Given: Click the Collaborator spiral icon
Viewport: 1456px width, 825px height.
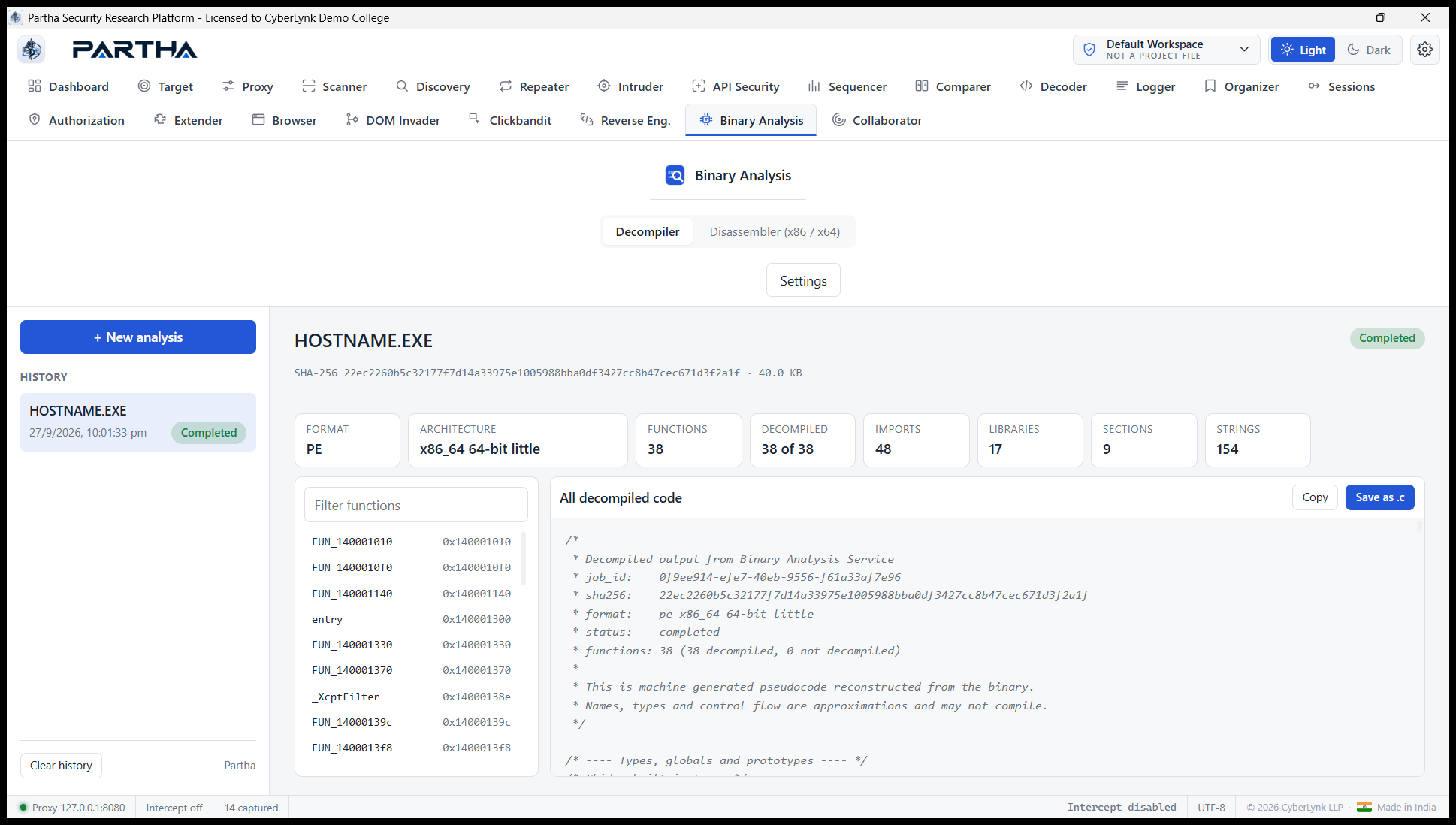Looking at the screenshot, I should 839,119.
